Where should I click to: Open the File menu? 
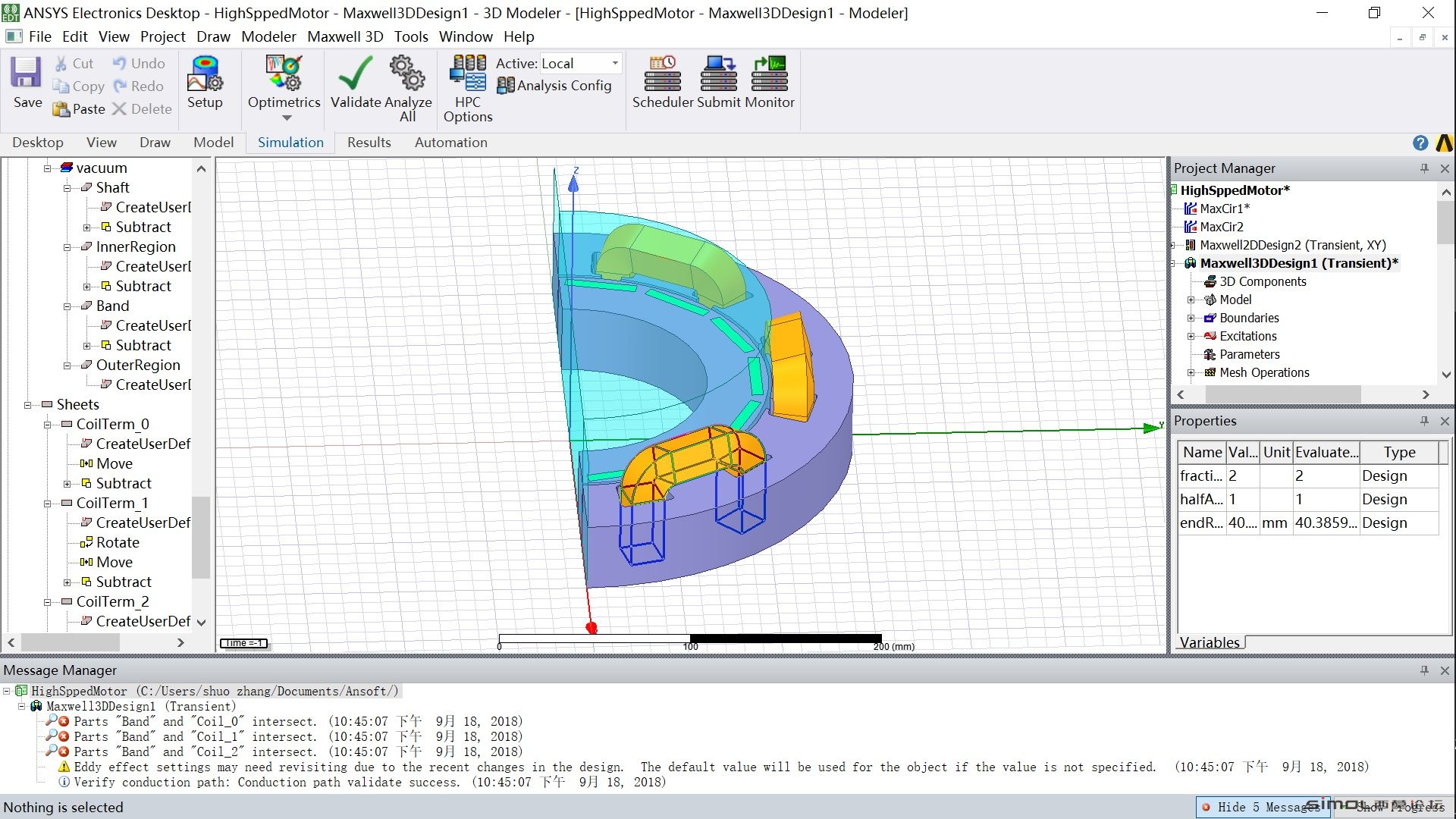[x=39, y=36]
